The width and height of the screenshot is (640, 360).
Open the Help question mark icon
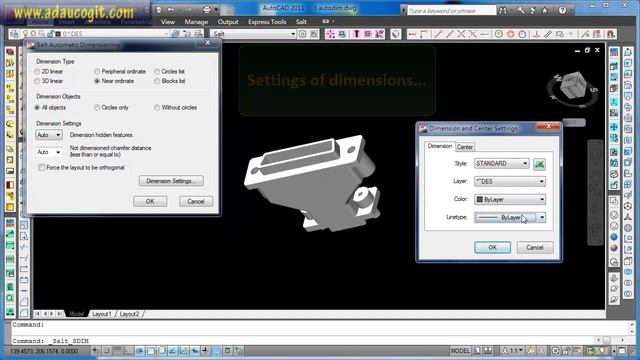pos(562,10)
